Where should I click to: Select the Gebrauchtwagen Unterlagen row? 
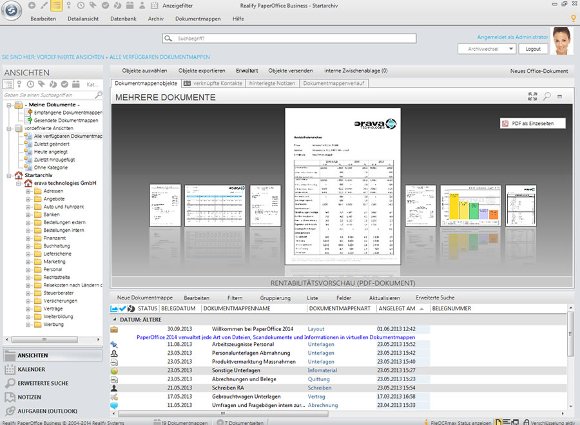[338, 397]
